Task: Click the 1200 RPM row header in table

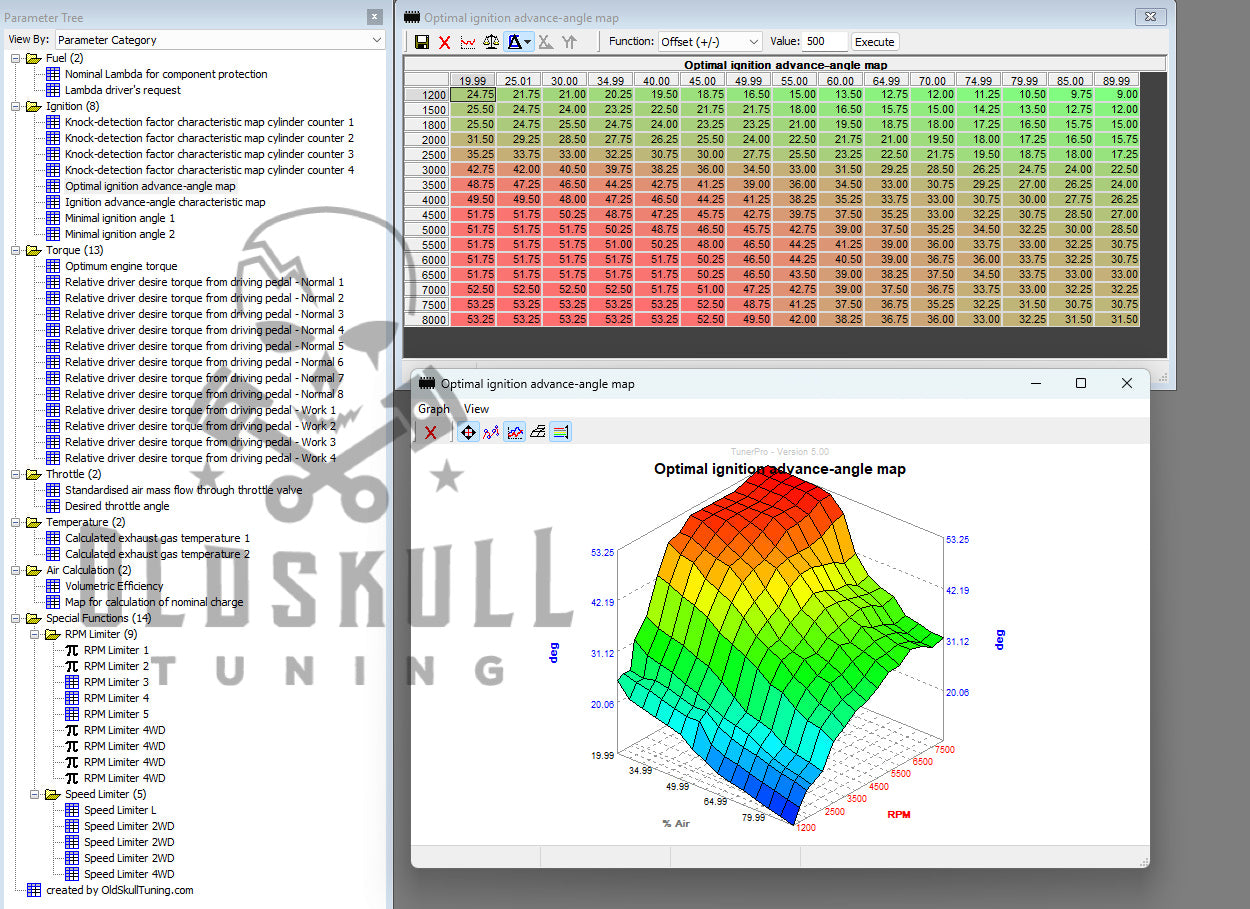Action: click(x=427, y=94)
